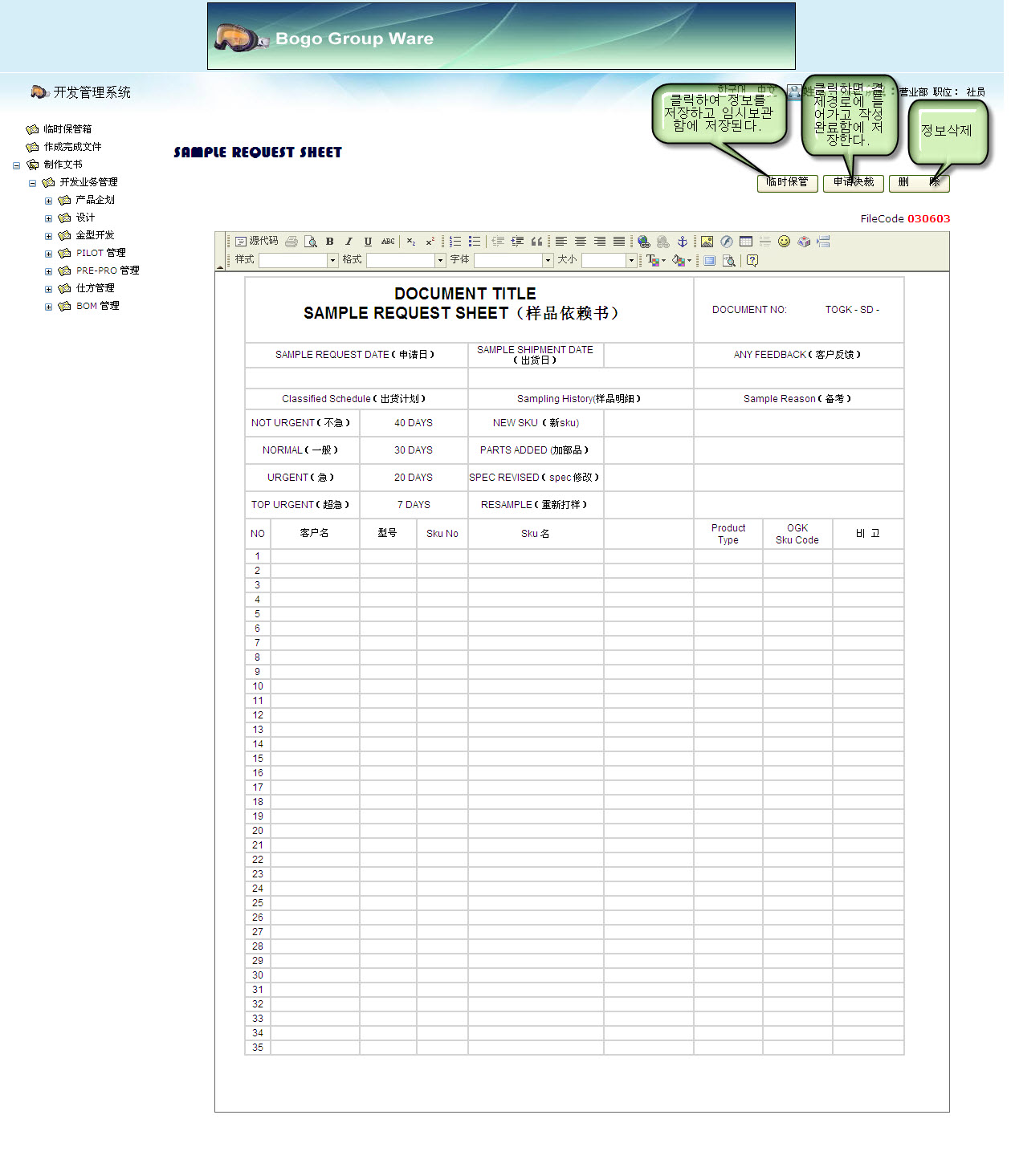
Task: Expand the PILOT 管理 folder
Action: pyautogui.click(x=48, y=254)
